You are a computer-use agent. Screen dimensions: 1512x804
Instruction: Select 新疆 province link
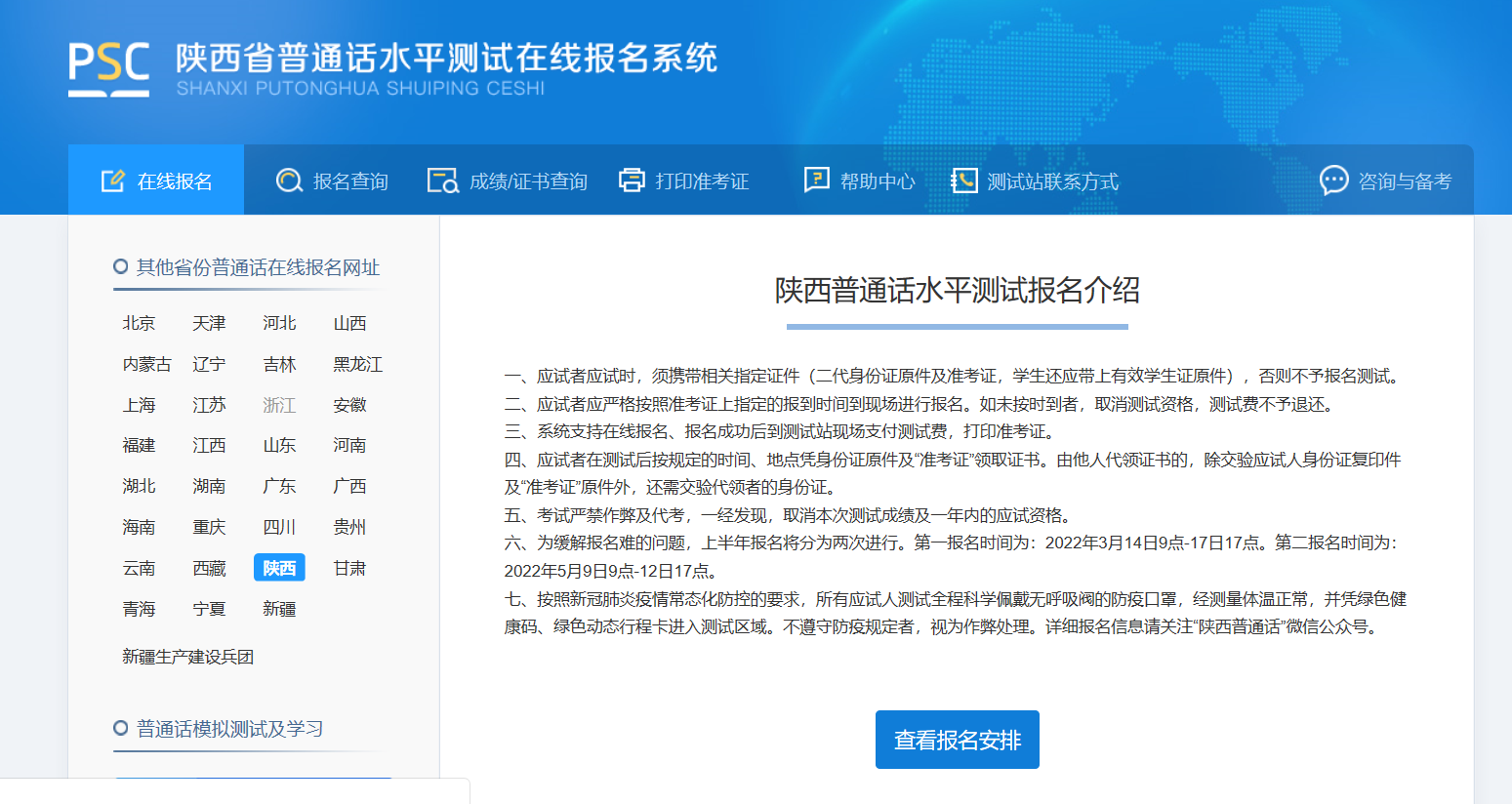pos(279,609)
